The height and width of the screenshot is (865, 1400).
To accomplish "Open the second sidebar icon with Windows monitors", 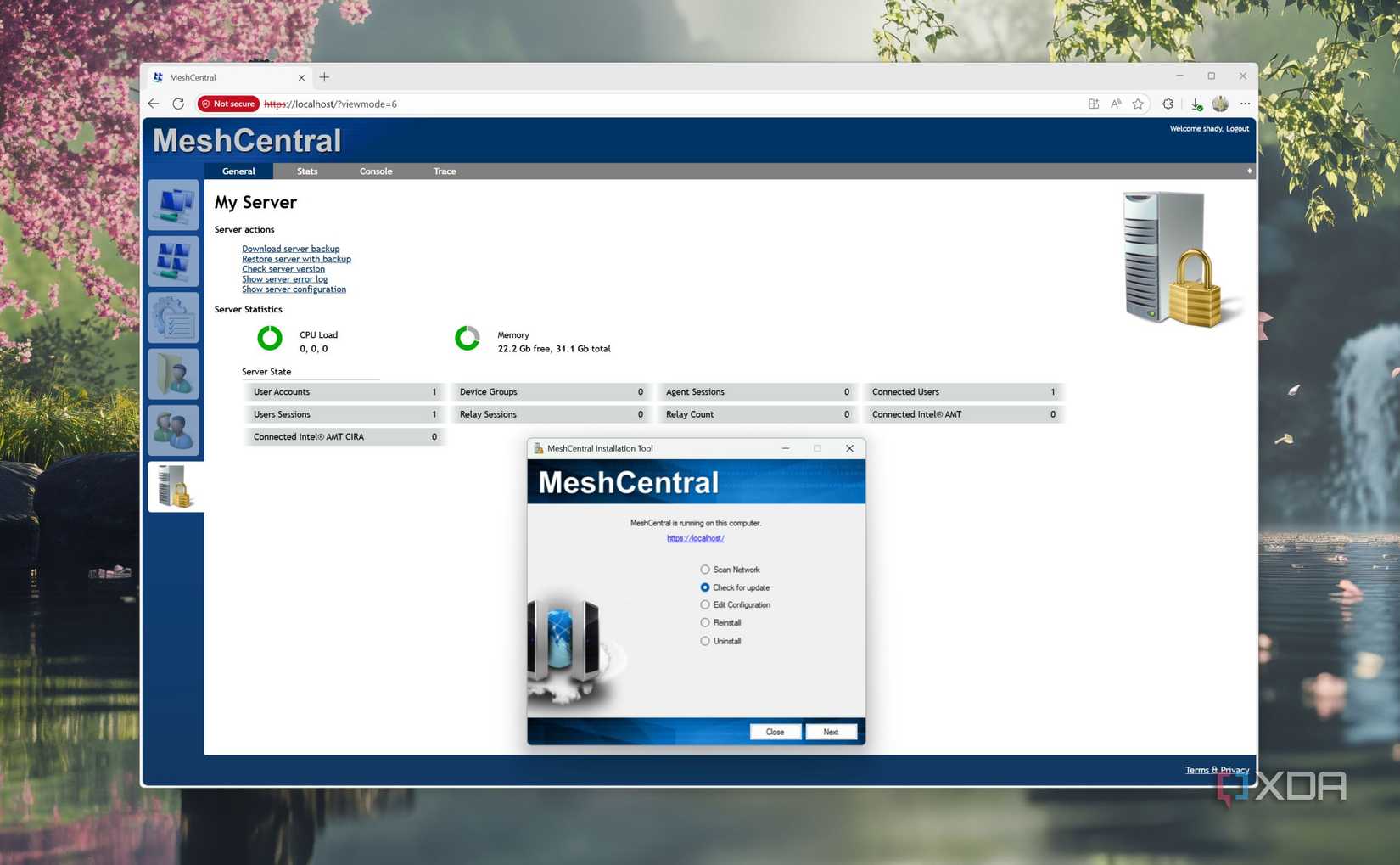I will [174, 261].
